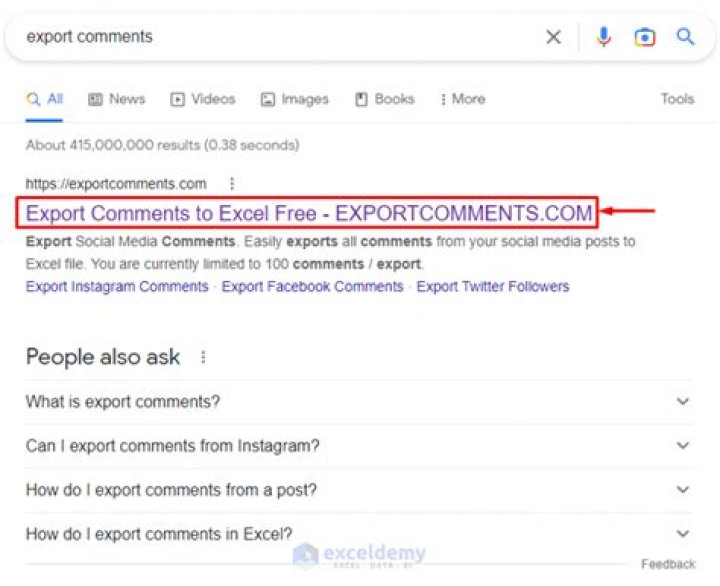Open Export Instagram Comments sitelink
Viewport: 720px width, 586px height.
(117, 287)
